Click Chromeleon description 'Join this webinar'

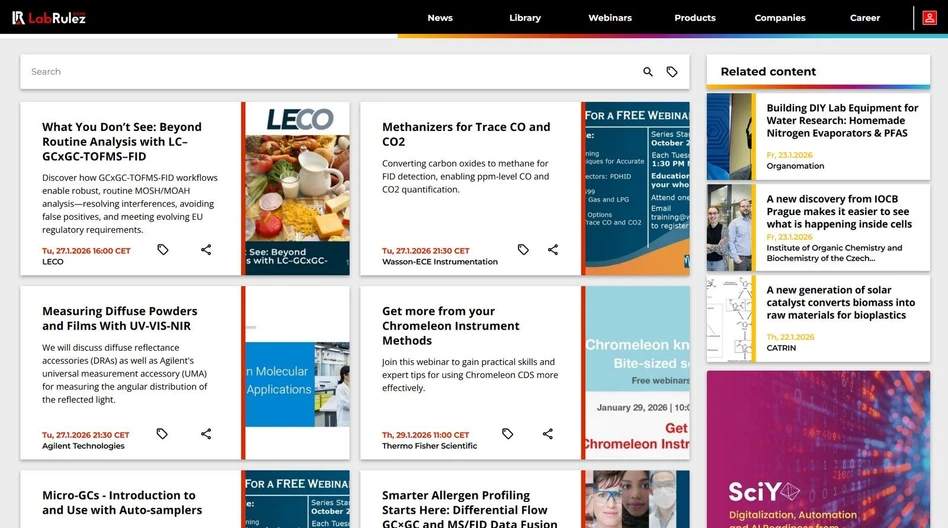click(470, 375)
